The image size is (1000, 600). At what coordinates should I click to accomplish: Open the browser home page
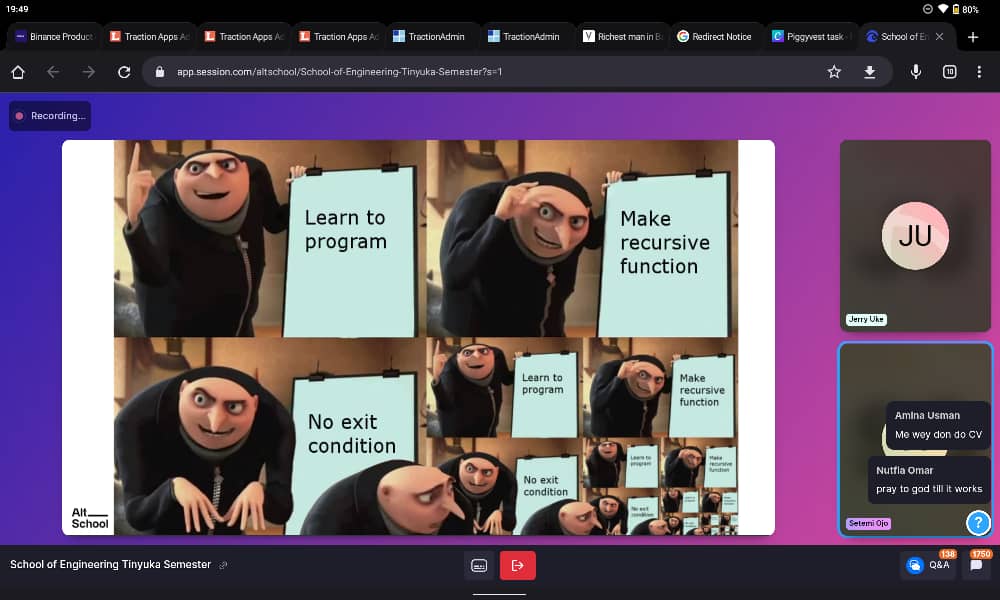click(x=18, y=72)
